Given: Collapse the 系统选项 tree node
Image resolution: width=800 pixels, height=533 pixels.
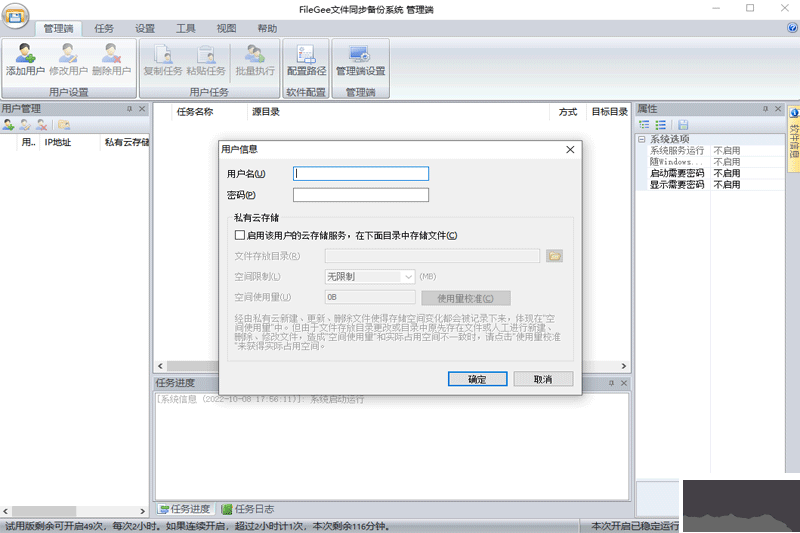Looking at the screenshot, I should 641,139.
